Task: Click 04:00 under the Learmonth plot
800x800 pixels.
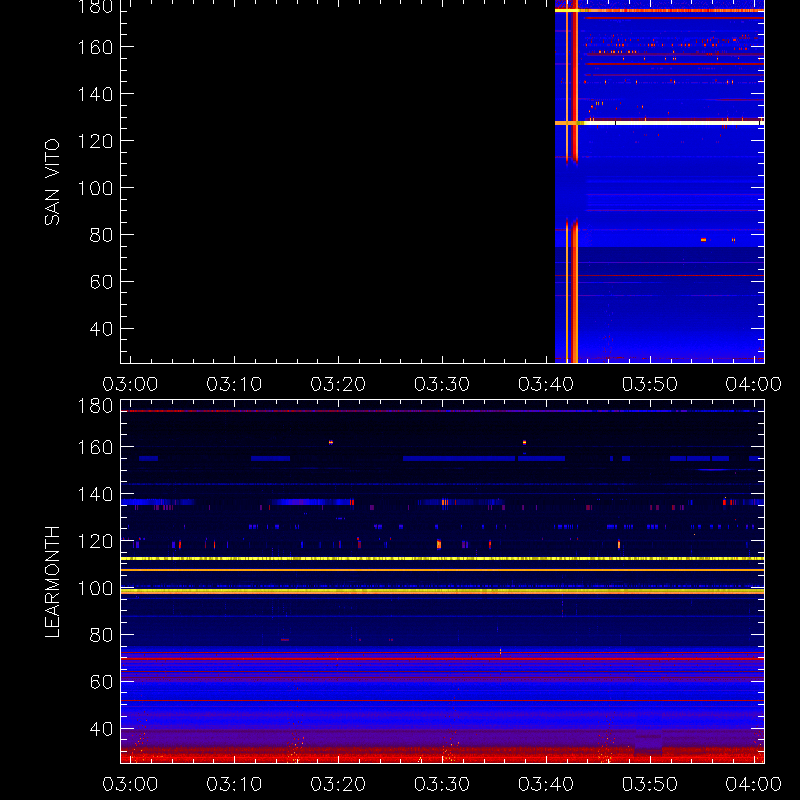Action: pyautogui.click(x=754, y=784)
